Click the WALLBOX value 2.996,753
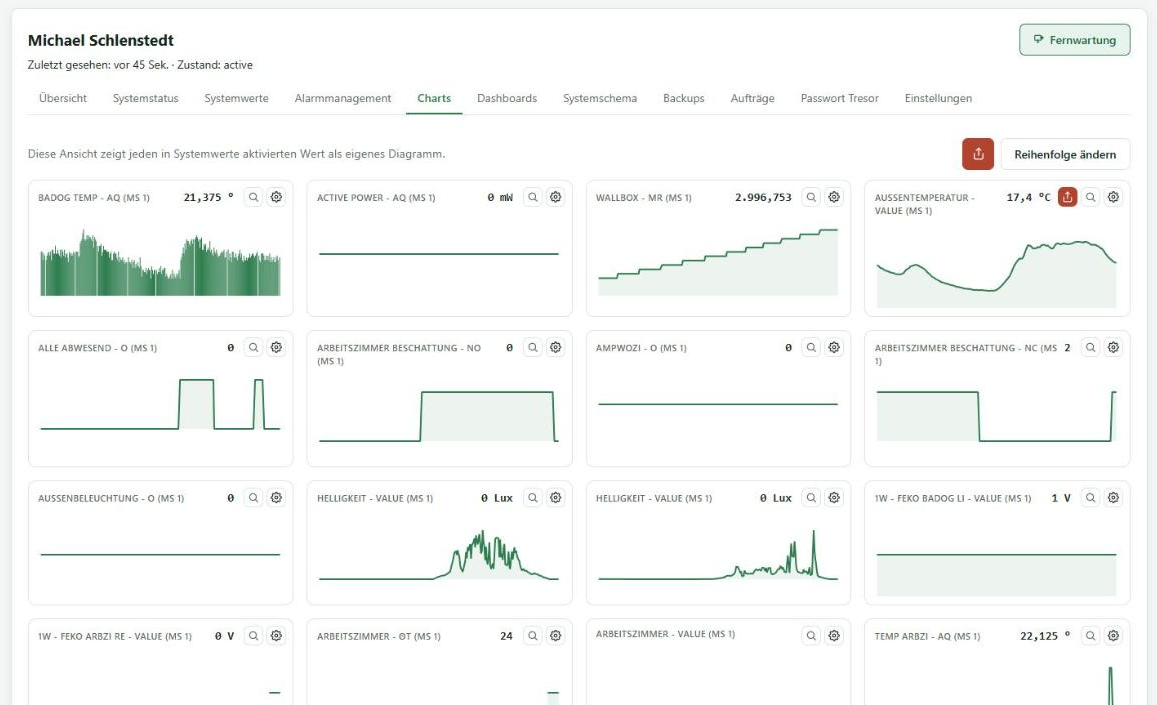 [763, 197]
